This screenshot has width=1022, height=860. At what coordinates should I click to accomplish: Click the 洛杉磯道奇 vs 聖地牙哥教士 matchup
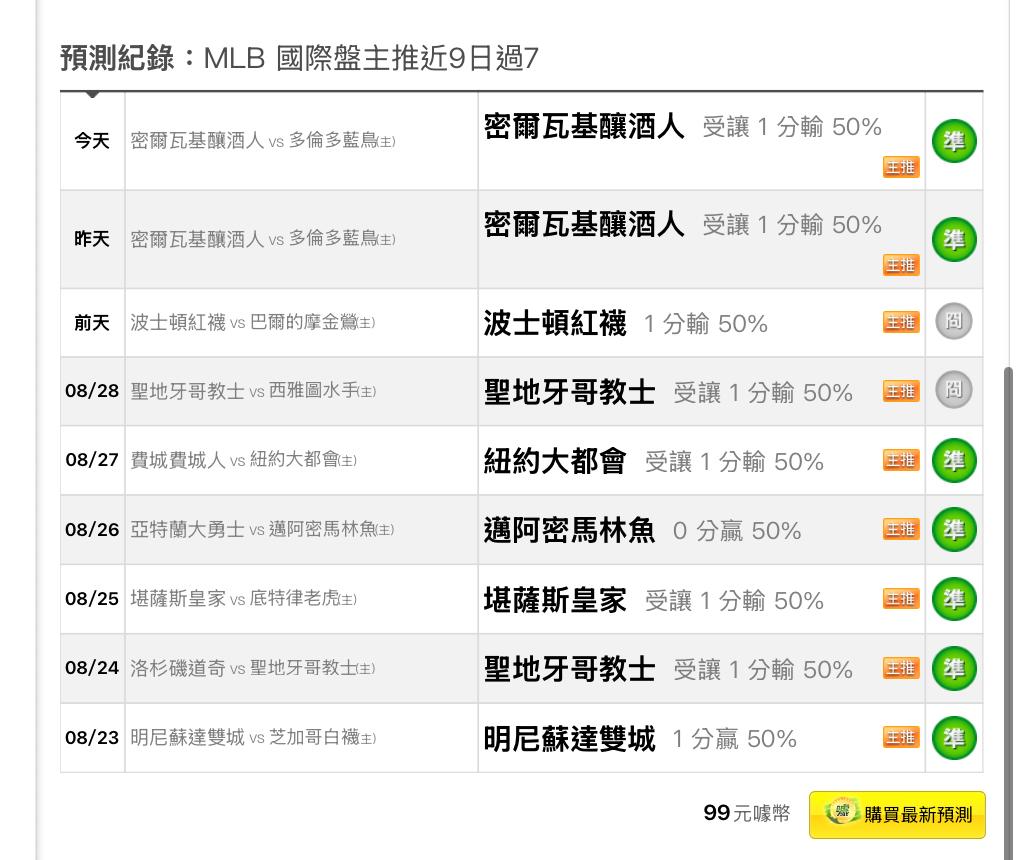coord(253,668)
